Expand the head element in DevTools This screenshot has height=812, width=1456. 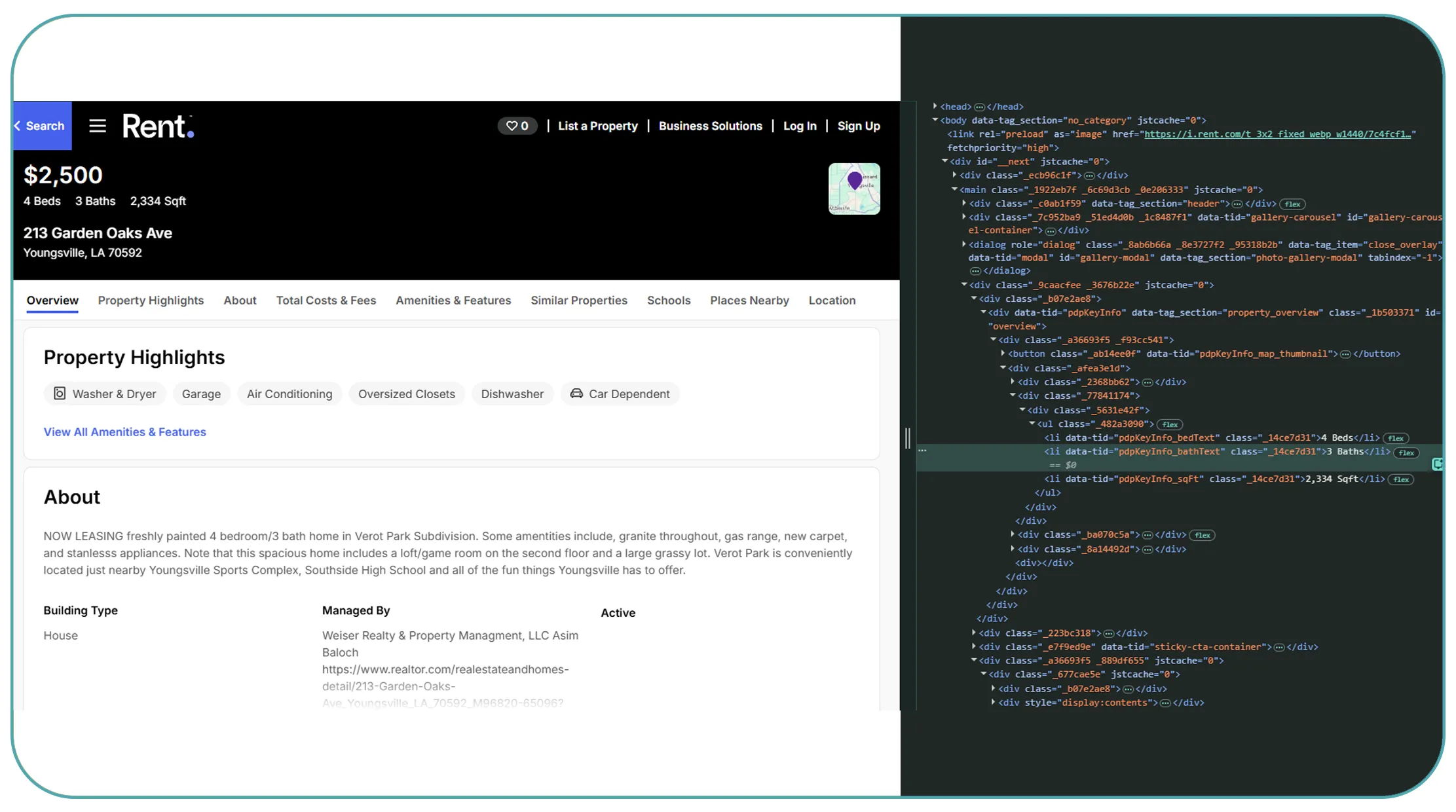pos(935,106)
